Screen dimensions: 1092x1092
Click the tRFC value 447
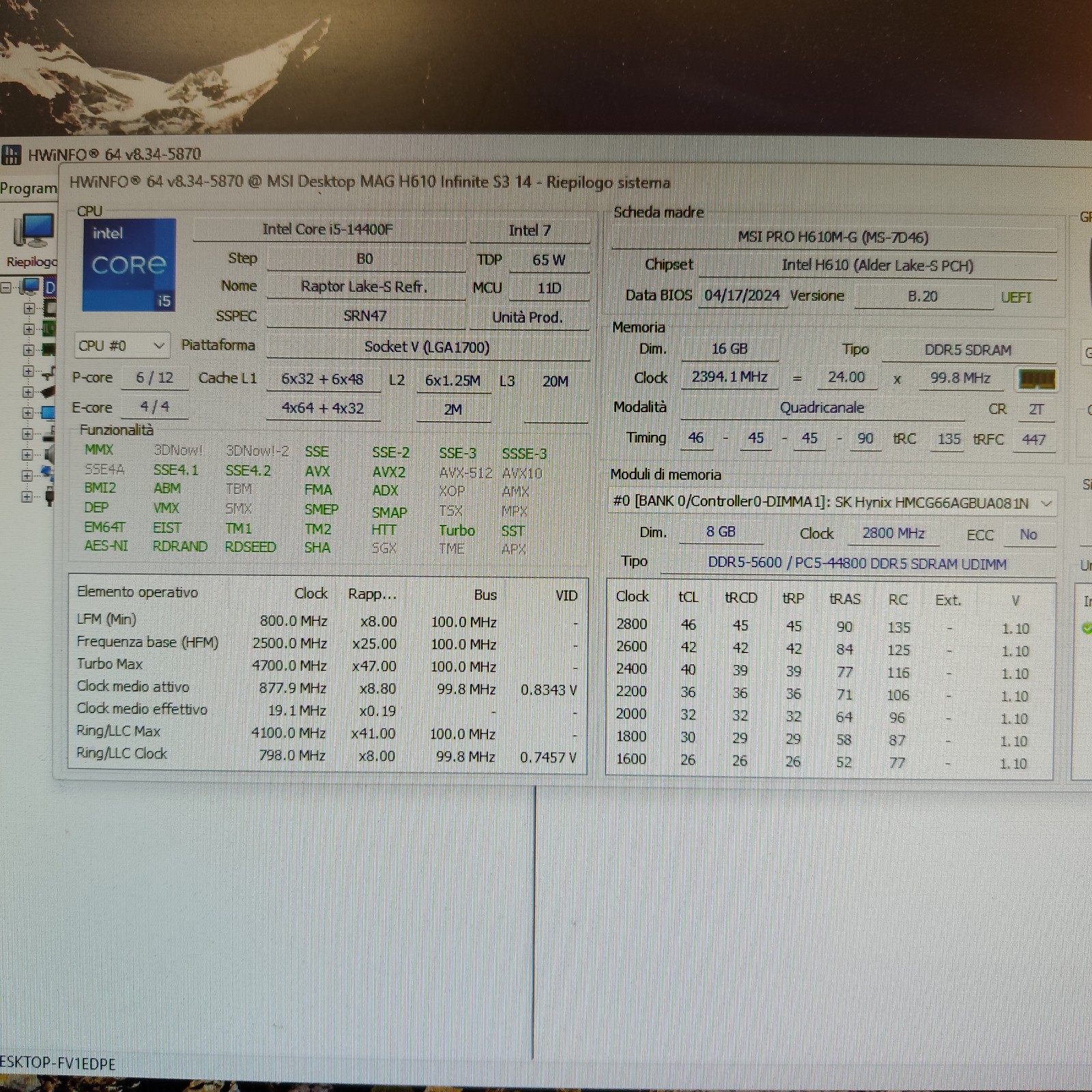tap(1034, 440)
